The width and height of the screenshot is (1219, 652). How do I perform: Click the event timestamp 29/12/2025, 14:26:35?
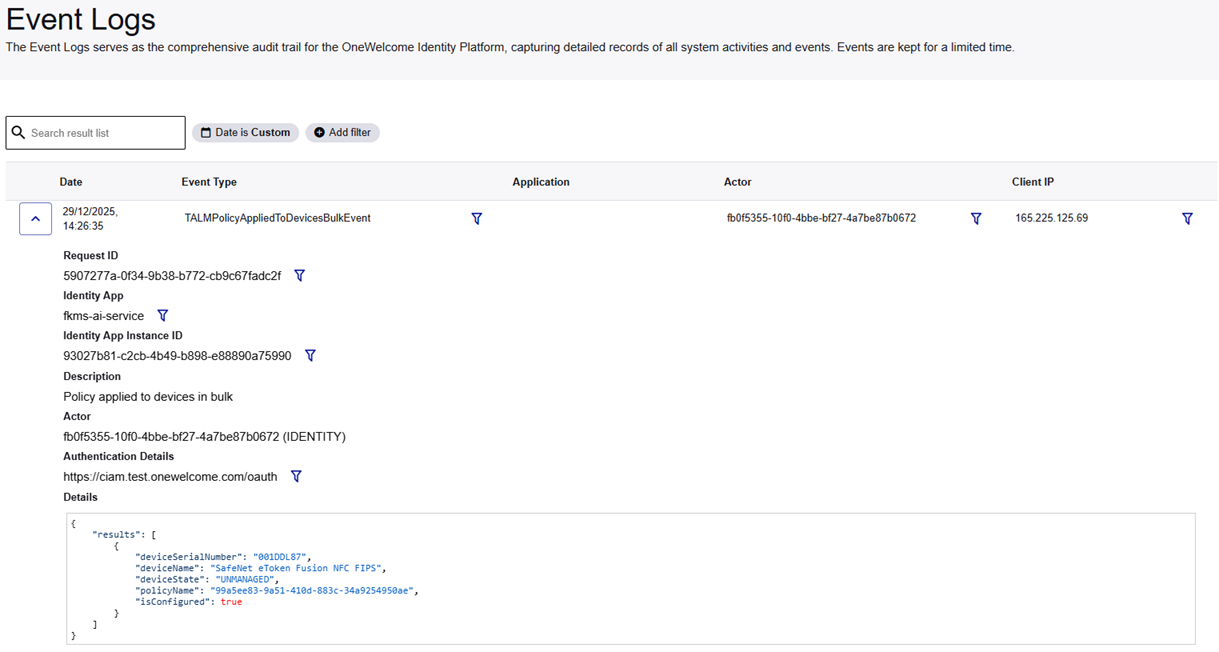[90, 218]
